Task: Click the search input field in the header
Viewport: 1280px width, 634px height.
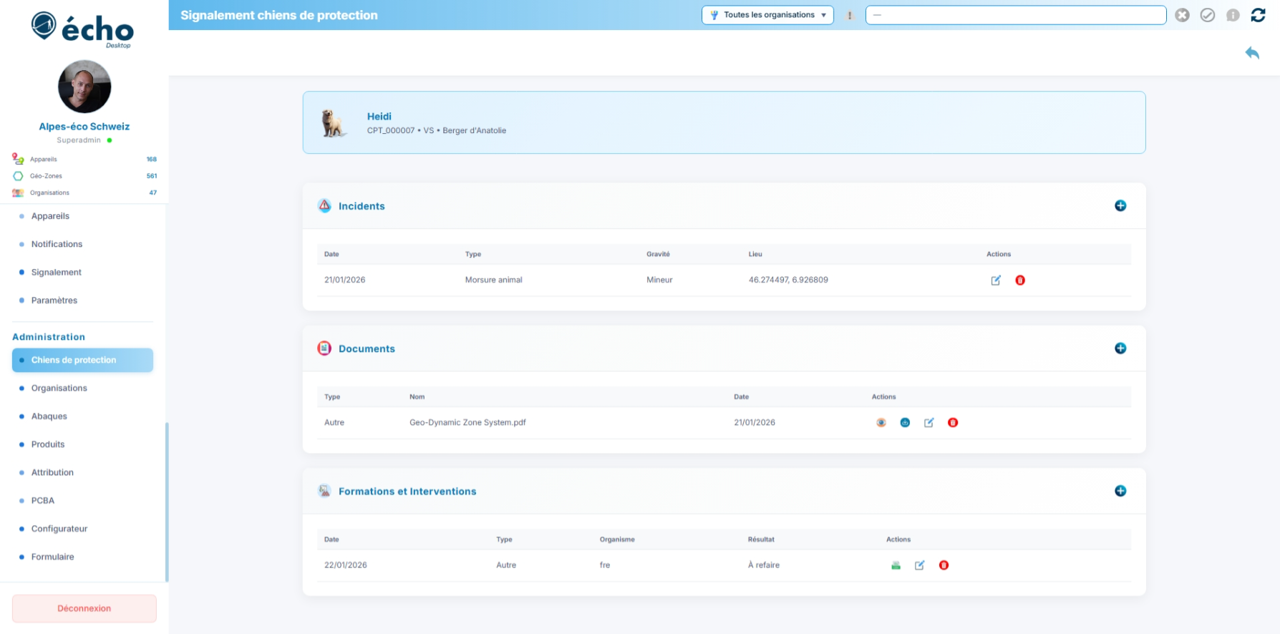Action: 1015,15
